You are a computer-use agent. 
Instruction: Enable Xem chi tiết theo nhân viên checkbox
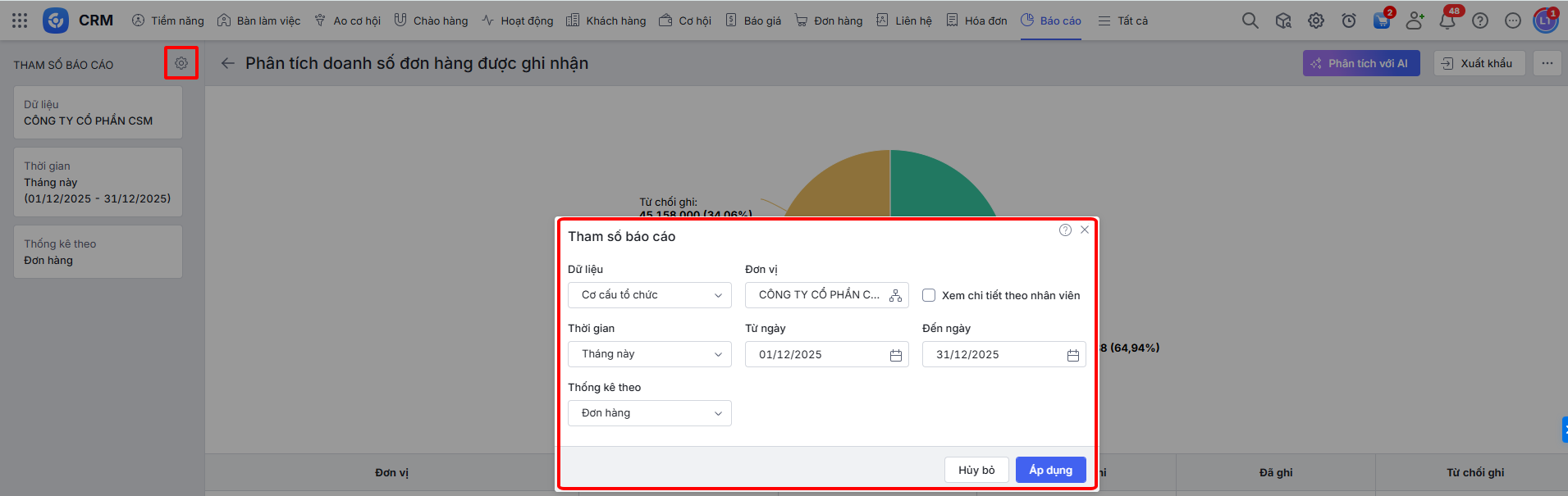[929, 295]
